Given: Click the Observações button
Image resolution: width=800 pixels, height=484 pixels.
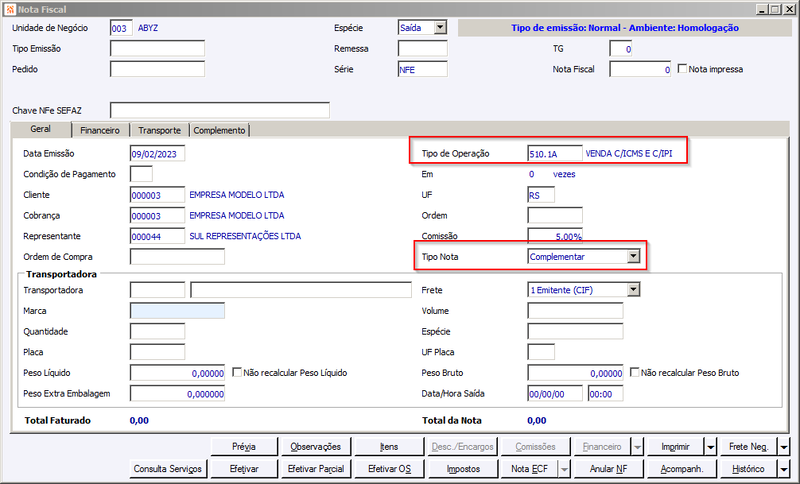Looking at the screenshot, I should tap(316, 447).
